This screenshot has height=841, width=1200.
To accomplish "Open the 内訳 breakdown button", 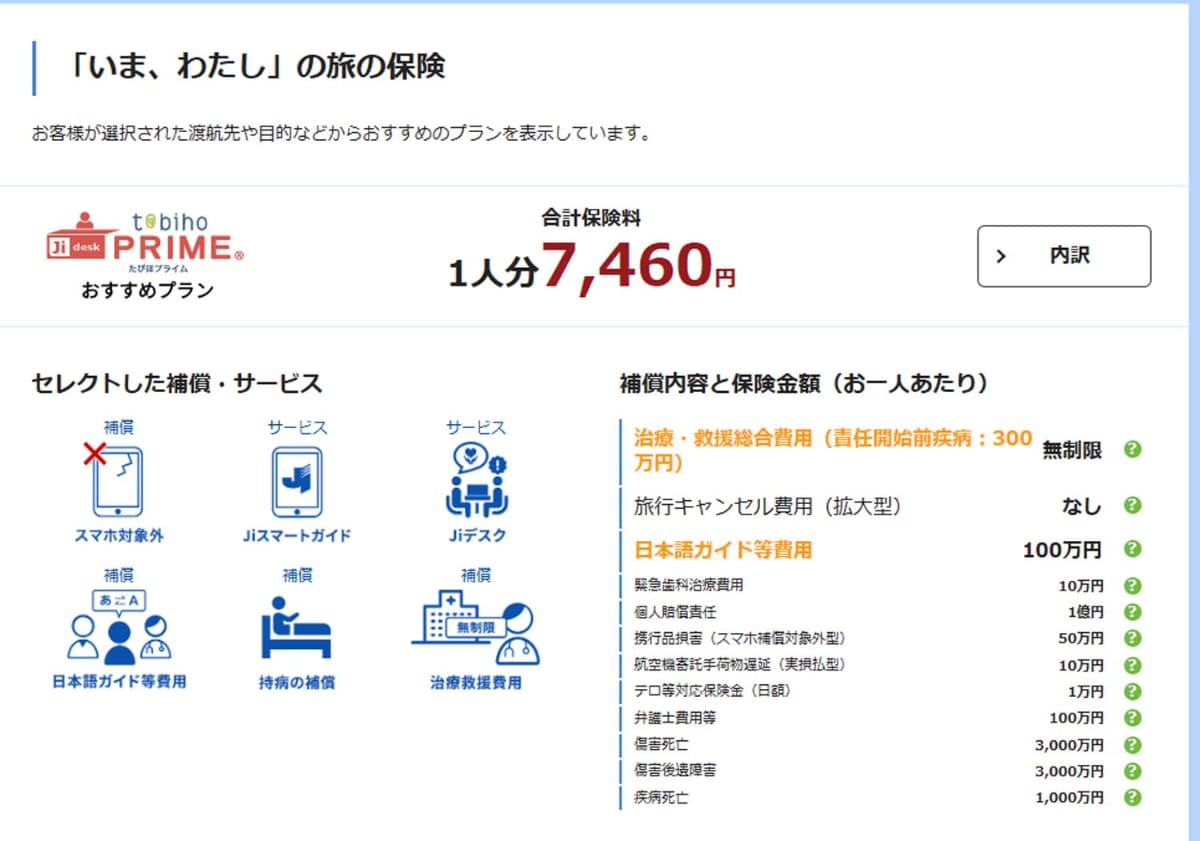I will tap(1064, 256).
